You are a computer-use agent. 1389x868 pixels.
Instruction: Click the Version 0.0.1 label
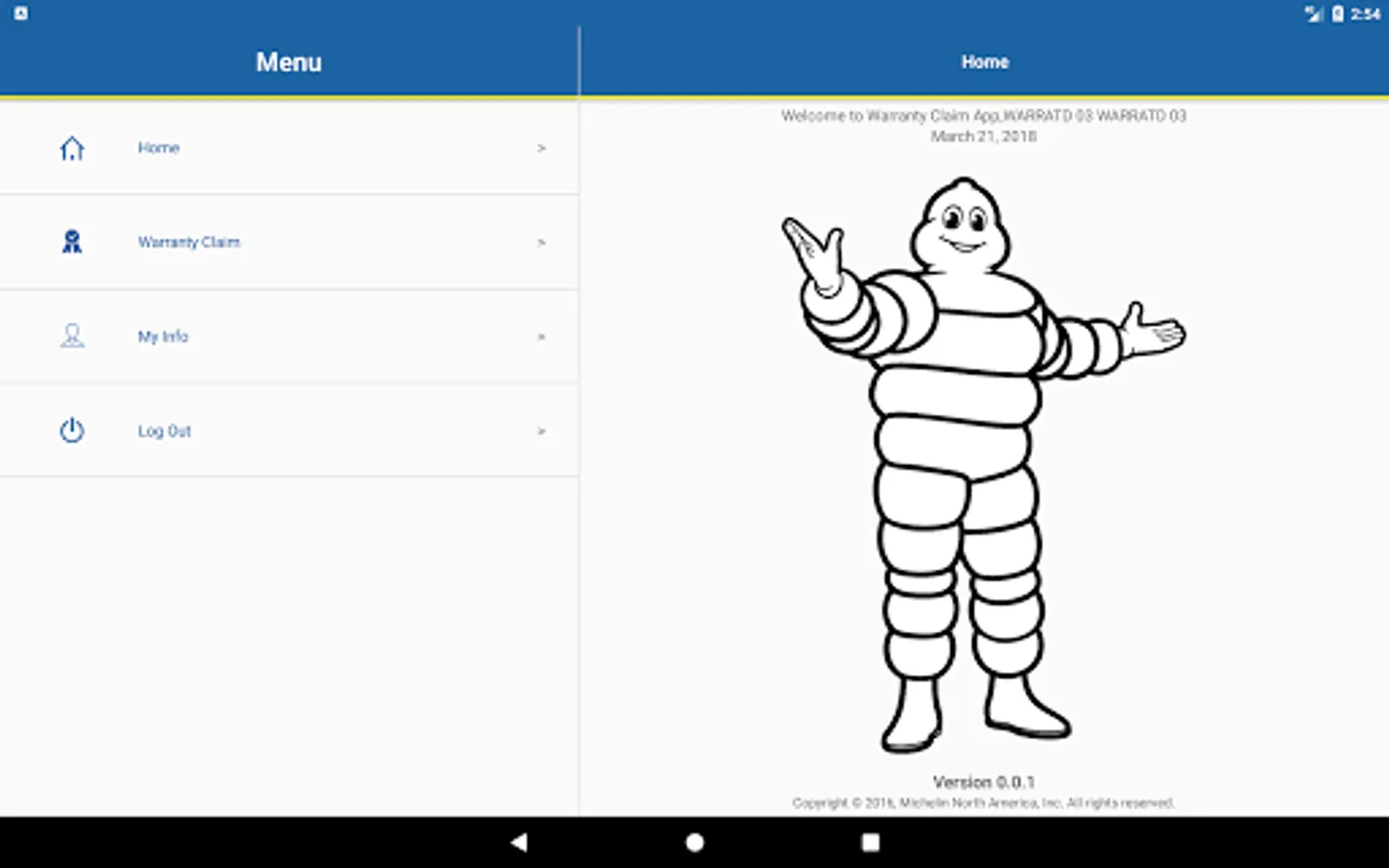pyautogui.click(x=984, y=782)
